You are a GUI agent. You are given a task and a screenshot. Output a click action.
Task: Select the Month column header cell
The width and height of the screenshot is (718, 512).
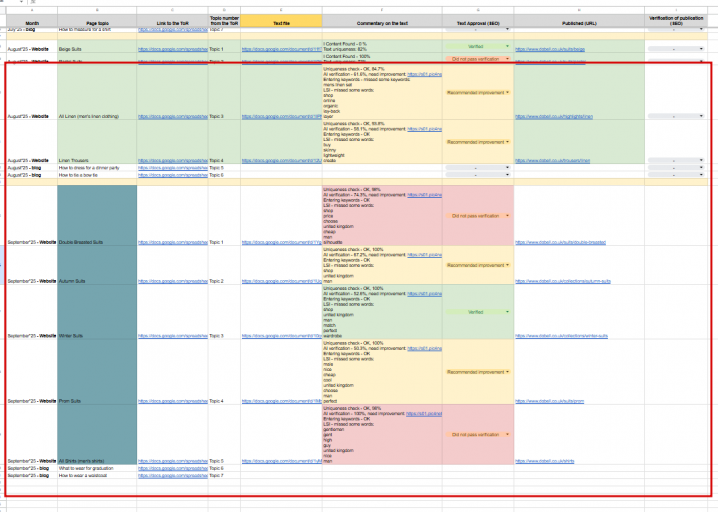pyautogui.click(x=32, y=21)
